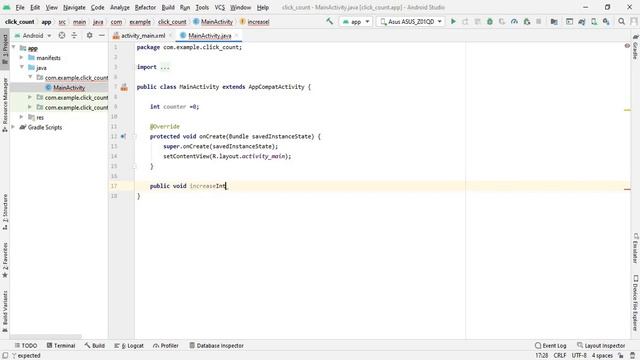Close the activity_main.xml tab

pyautogui.click(x=170, y=36)
